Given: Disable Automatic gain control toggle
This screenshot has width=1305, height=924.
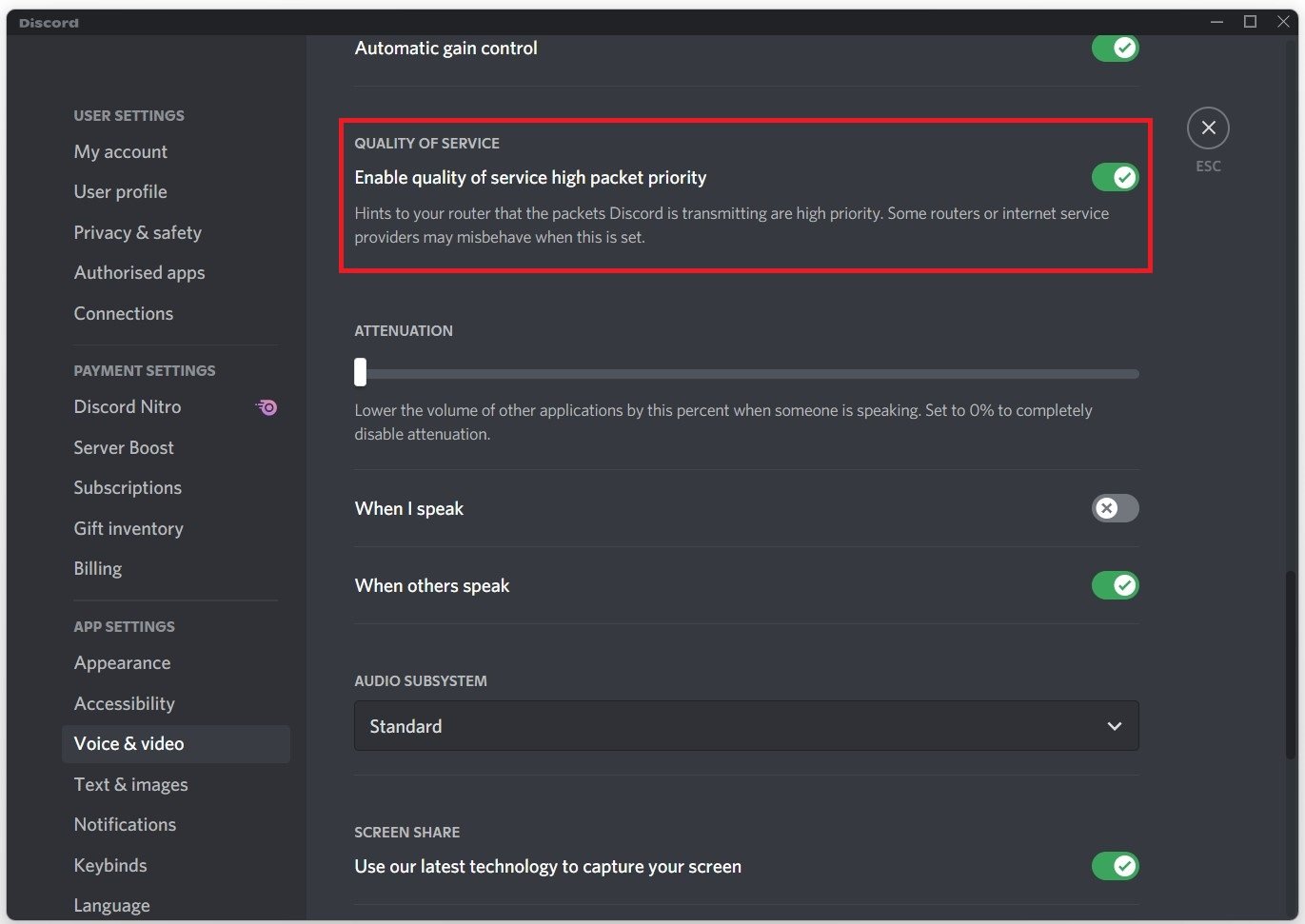Looking at the screenshot, I should 1115,48.
